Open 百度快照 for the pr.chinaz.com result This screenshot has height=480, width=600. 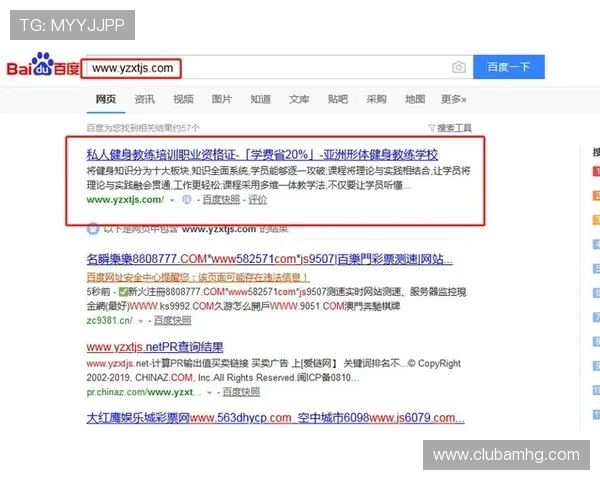[x=241, y=392]
